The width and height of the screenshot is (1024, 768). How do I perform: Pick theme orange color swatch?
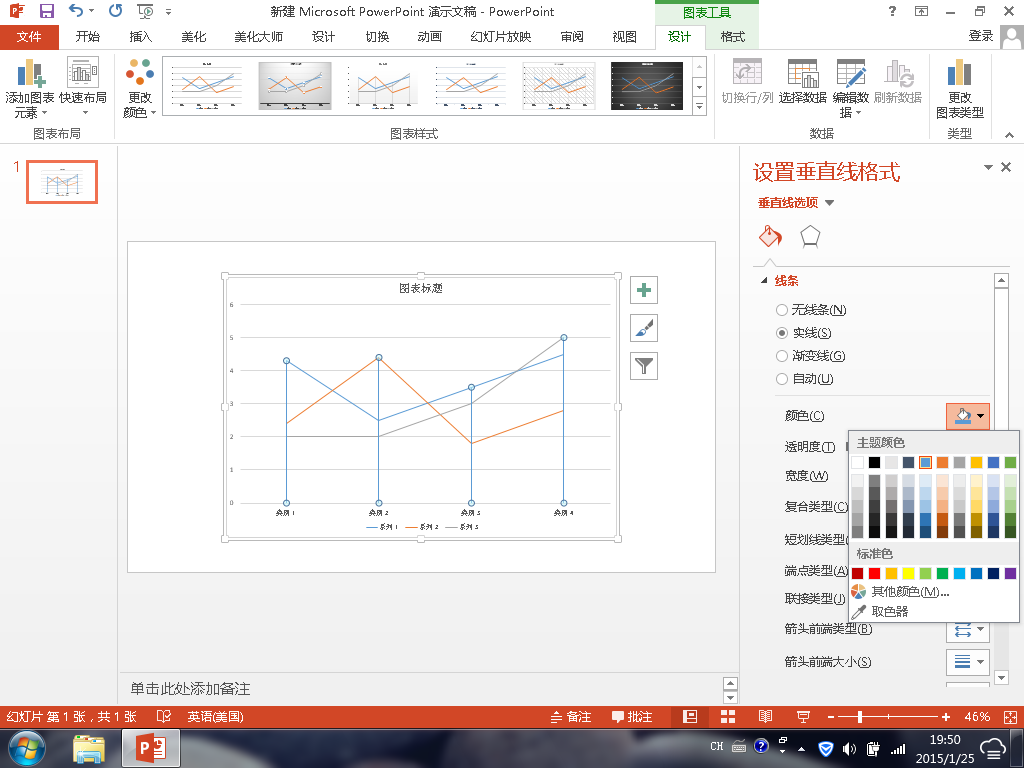pos(942,462)
